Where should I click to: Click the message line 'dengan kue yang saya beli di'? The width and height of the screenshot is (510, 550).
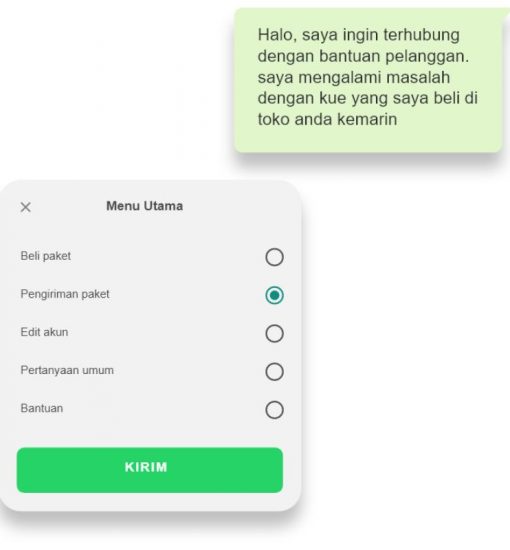pyautogui.click(x=368, y=98)
